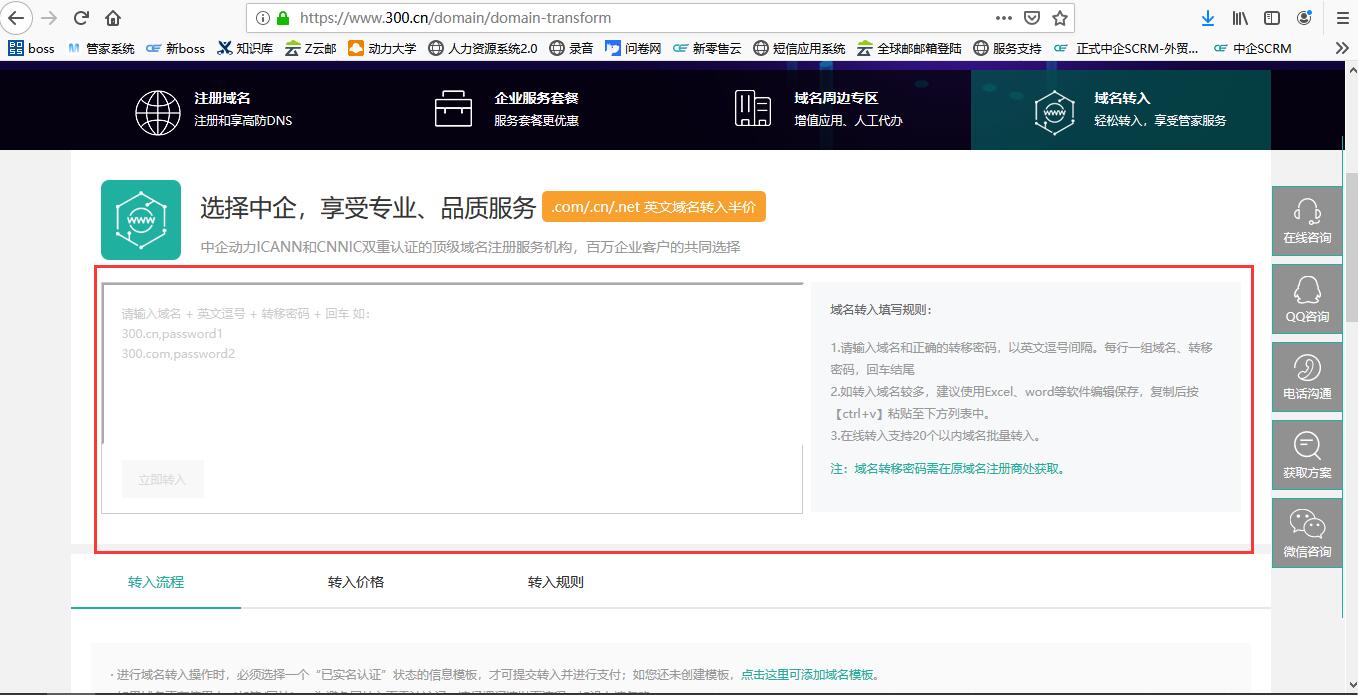This screenshot has width=1358, height=695.
Task: Open the 新零售云 bookmark
Action: pos(707,48)
